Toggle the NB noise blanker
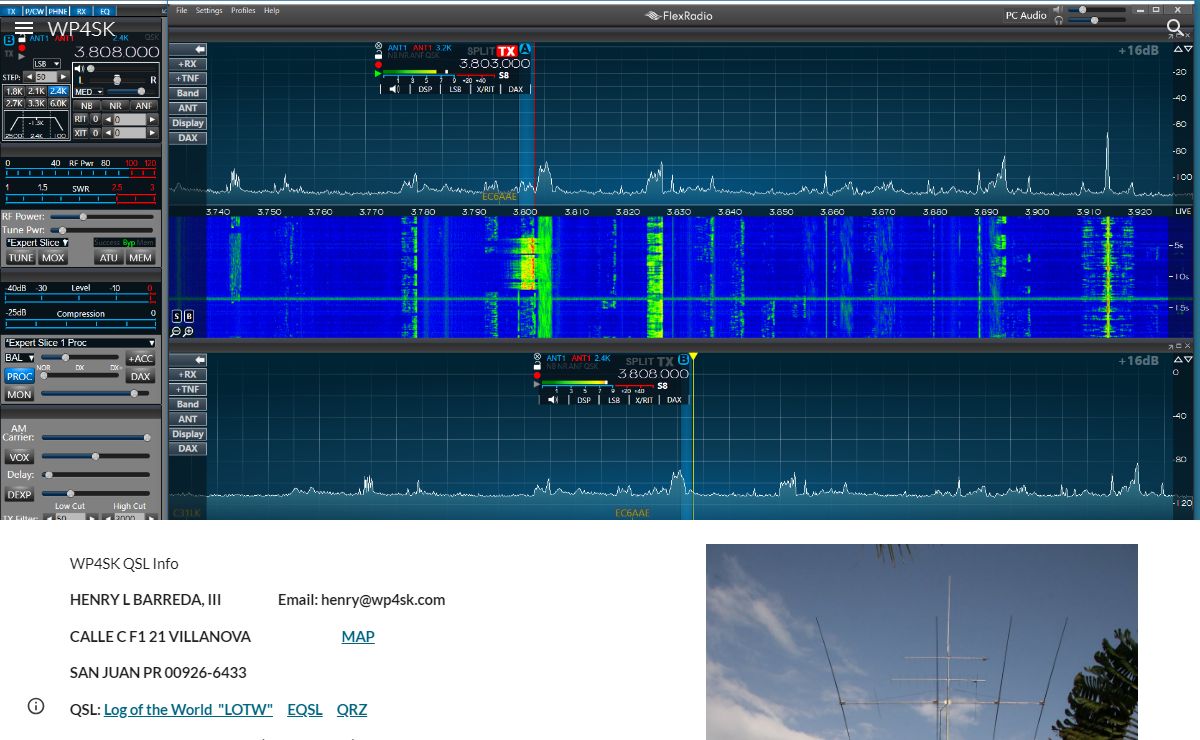1200x740 pixels. point(87,105)
